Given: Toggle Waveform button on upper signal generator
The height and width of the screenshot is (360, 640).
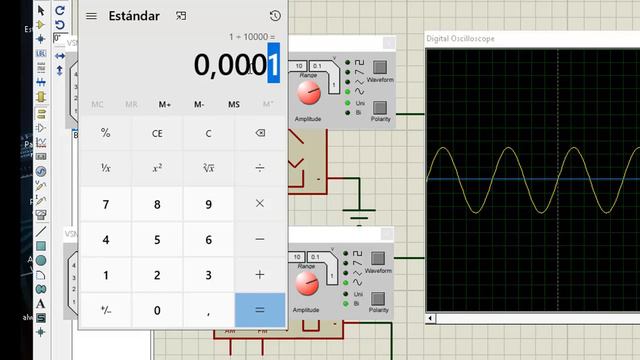Looking at the screenshot, I should pyautogui.click(x=380, y=67).
